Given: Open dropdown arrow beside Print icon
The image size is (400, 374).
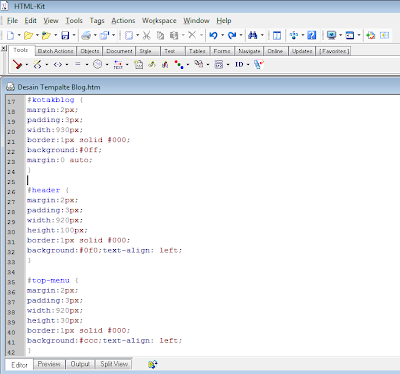Looking at the screenshot, I should coord(95,35).
